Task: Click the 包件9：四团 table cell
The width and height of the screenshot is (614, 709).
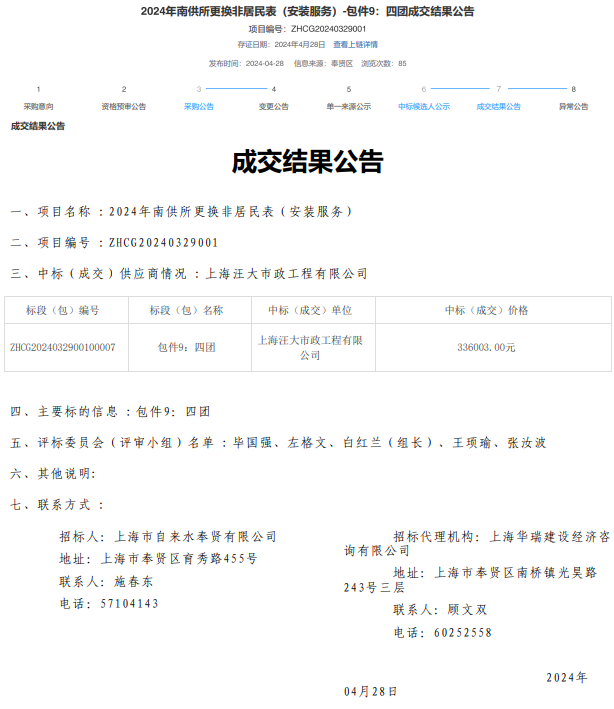Action: click(187, 347)
